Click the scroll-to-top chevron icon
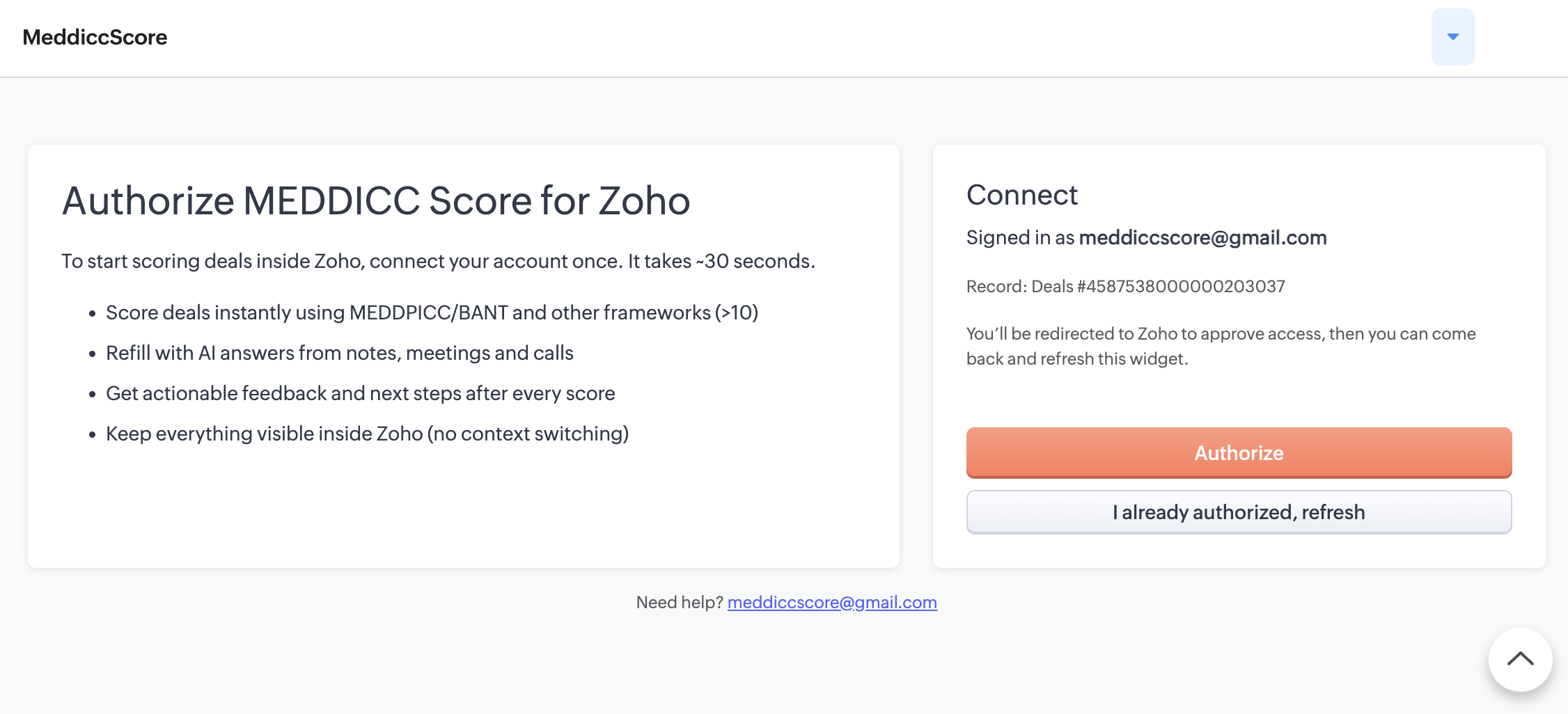Image resolution: width=1568 pixels, height=714 pixels. [1520, 660]
